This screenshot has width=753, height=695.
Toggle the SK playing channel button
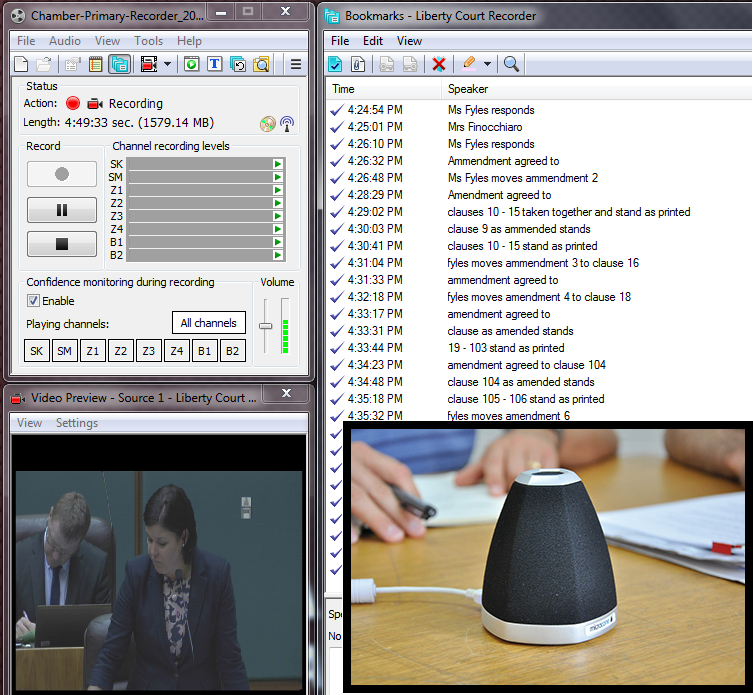pyautogui.click(x=37, y=351)
